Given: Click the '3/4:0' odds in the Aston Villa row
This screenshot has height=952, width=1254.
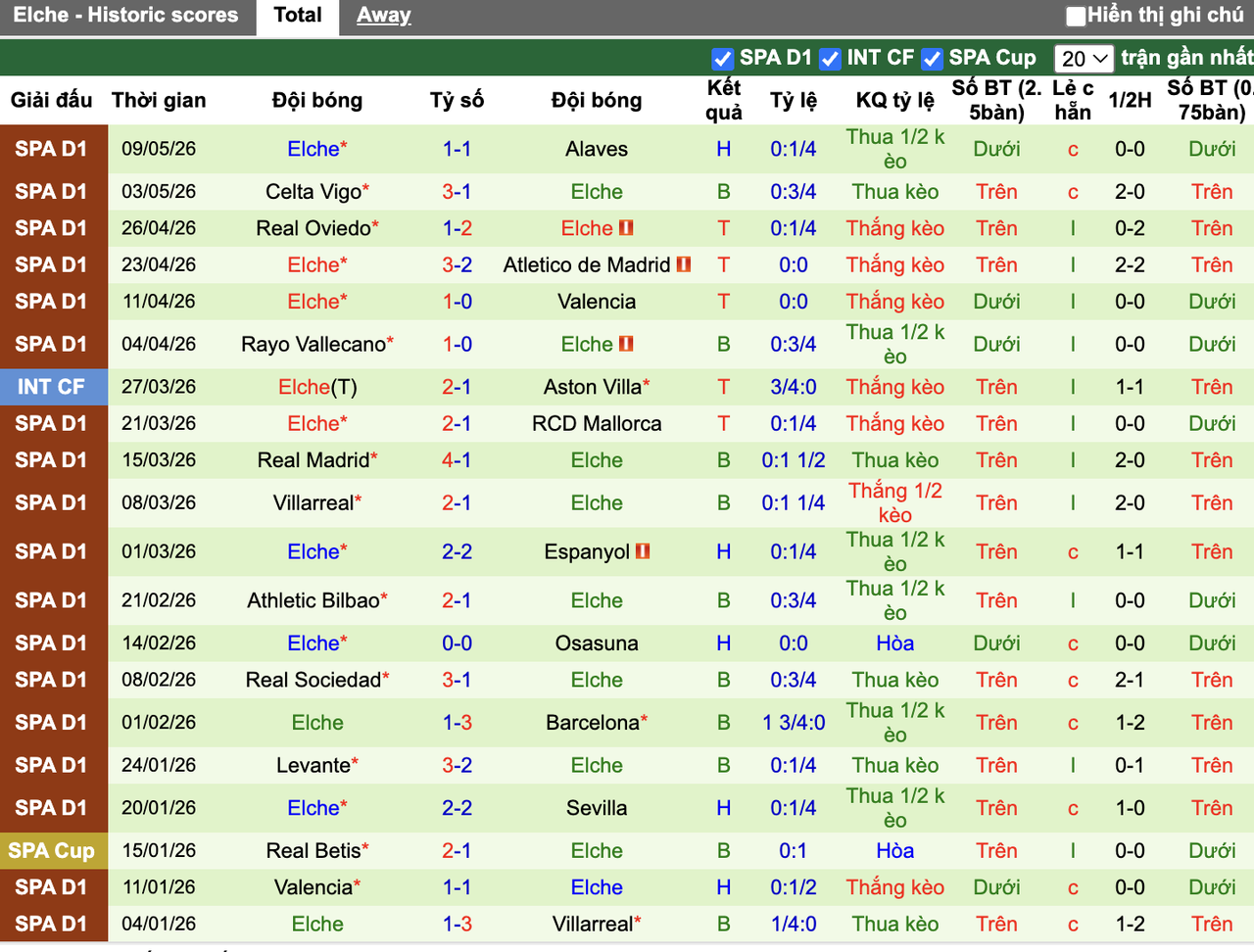Looking at the screenshot, I should click(794, 387).
